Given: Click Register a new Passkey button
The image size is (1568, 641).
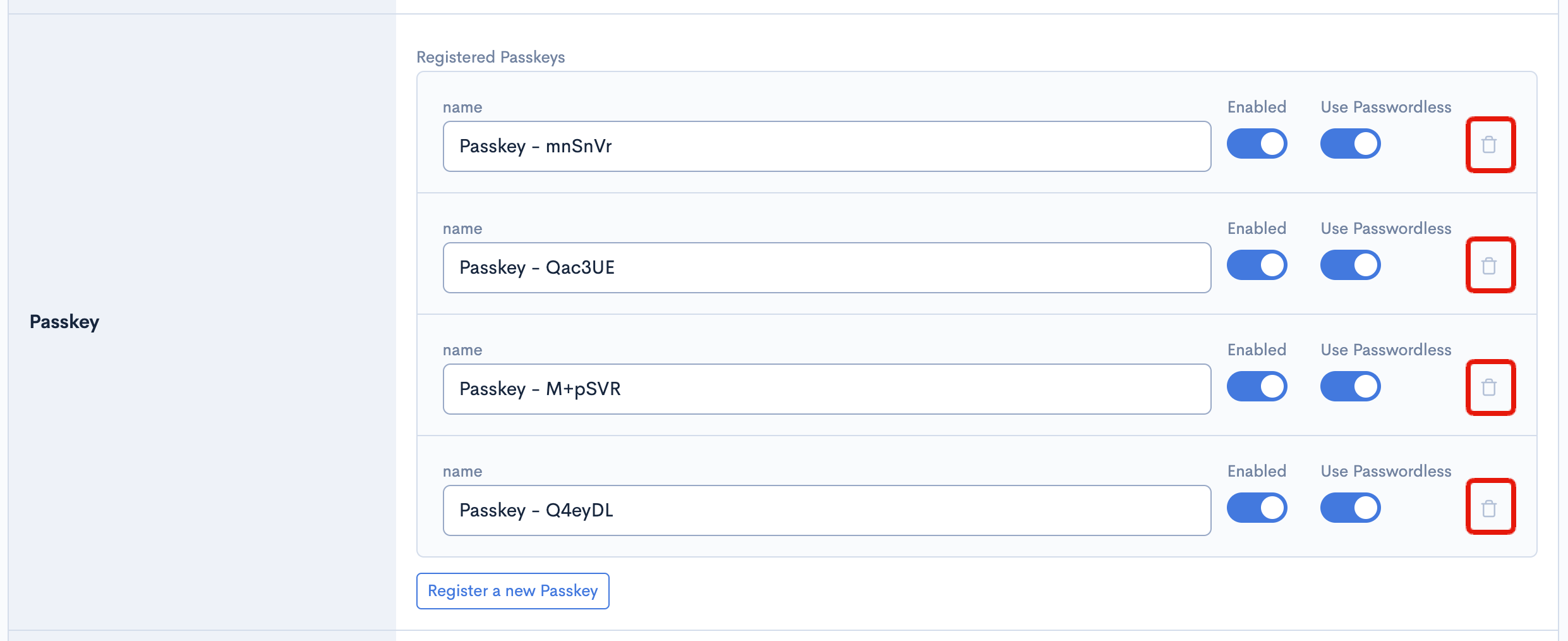Looking at the screenshot, I should (x=512, y=591).
